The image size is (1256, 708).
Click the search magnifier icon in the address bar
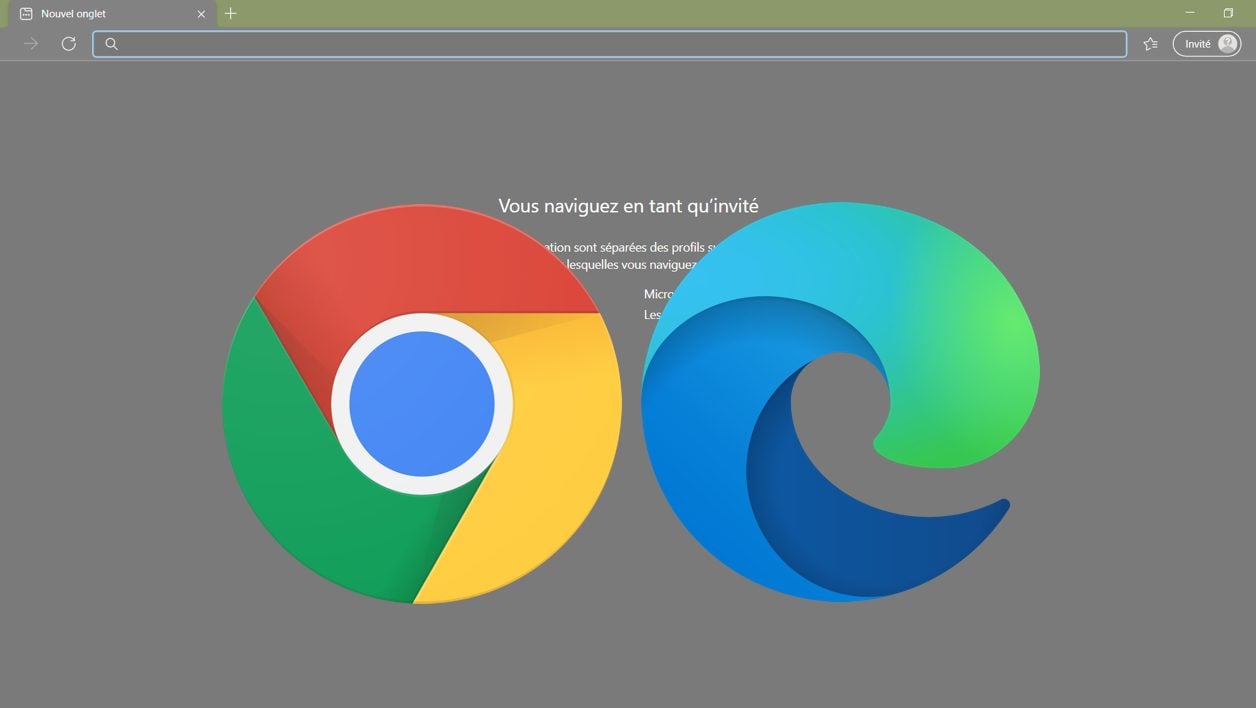pyautogui.click(x=112, y=44)
